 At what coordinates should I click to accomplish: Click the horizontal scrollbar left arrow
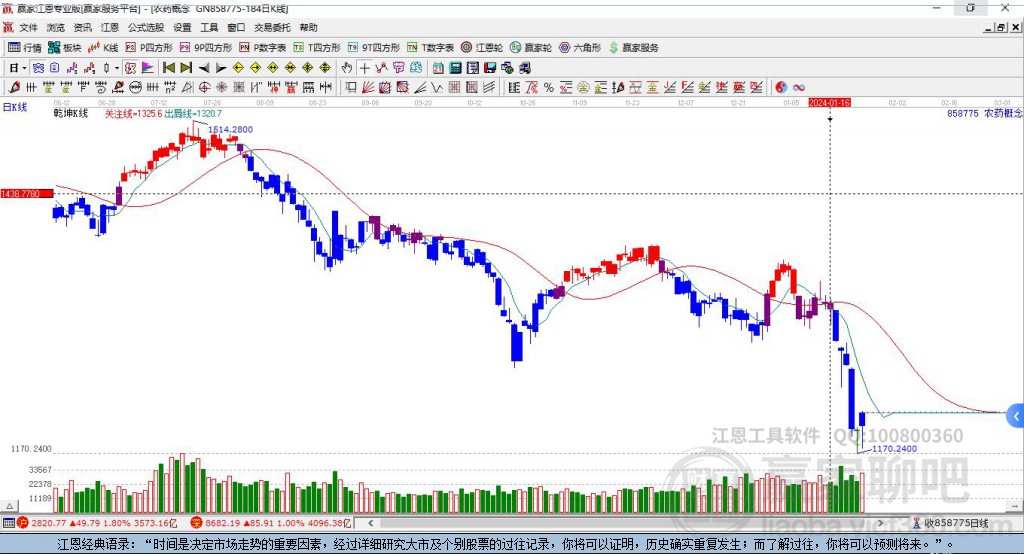(370, 523)
